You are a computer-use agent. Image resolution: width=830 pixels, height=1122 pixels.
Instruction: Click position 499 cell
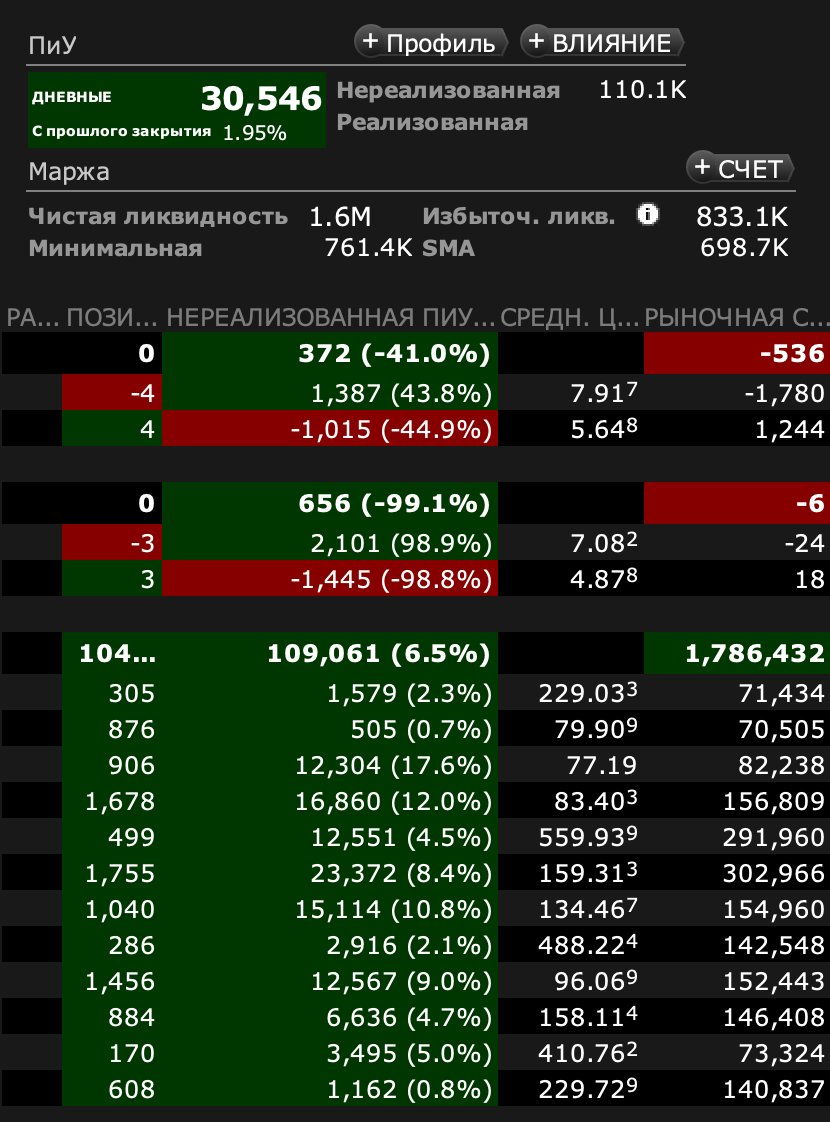tap(112, 836)
